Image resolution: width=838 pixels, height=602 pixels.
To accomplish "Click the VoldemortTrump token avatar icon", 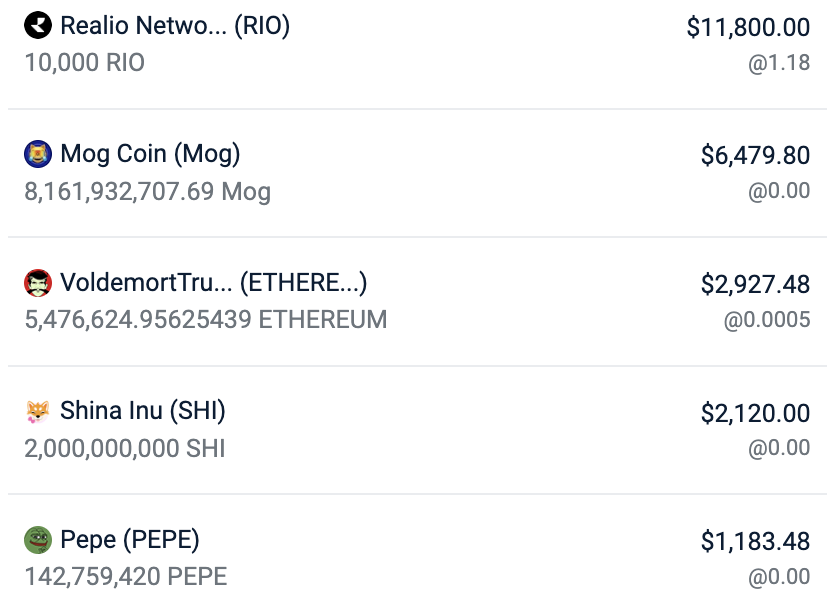I will click(x=37, y=283).
